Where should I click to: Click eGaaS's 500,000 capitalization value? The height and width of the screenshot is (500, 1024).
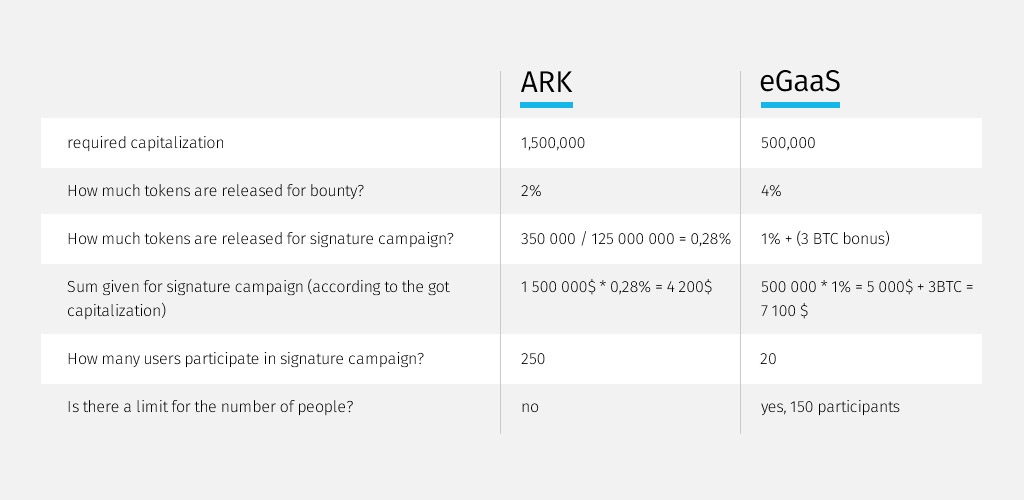pos(788,143)
